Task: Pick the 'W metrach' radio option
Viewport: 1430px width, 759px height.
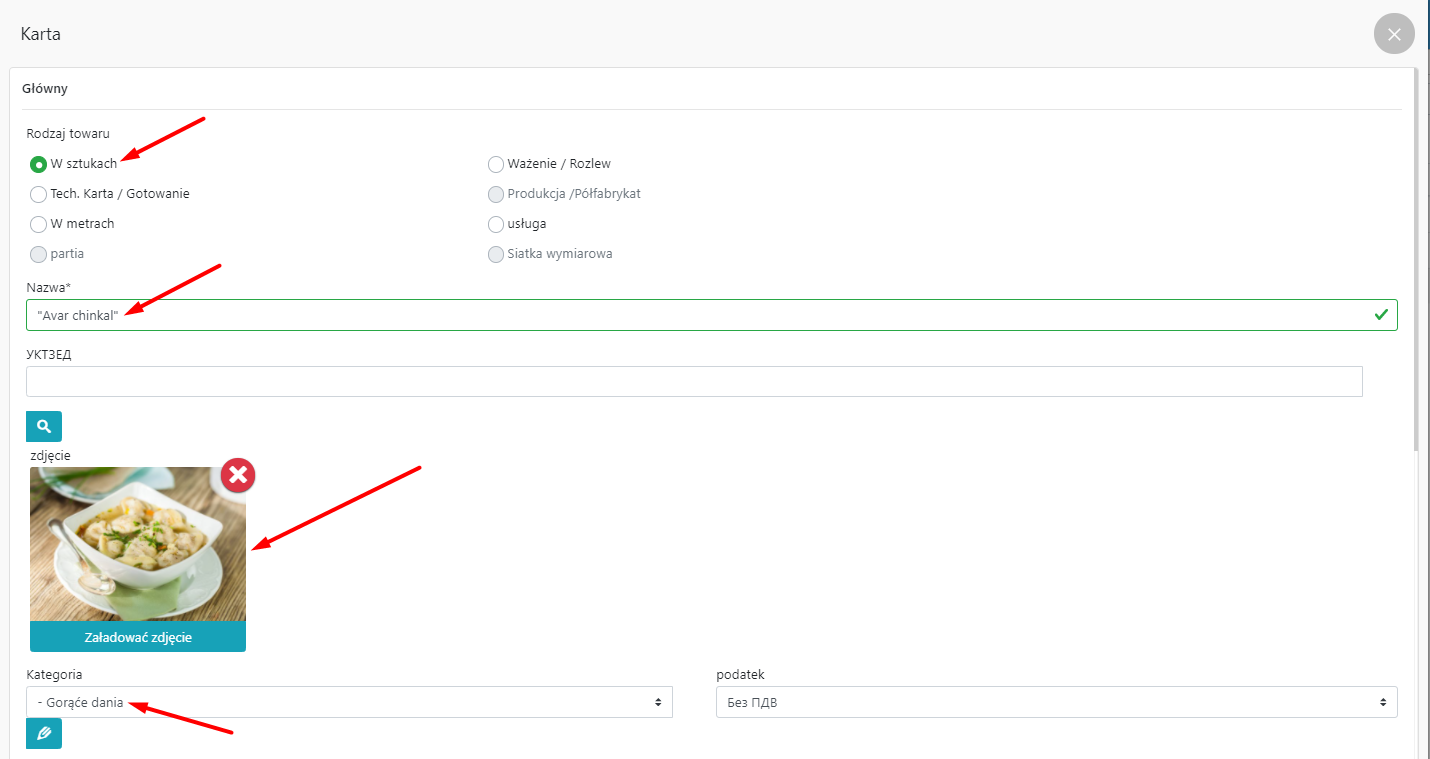Action: (x=39, y=225)
